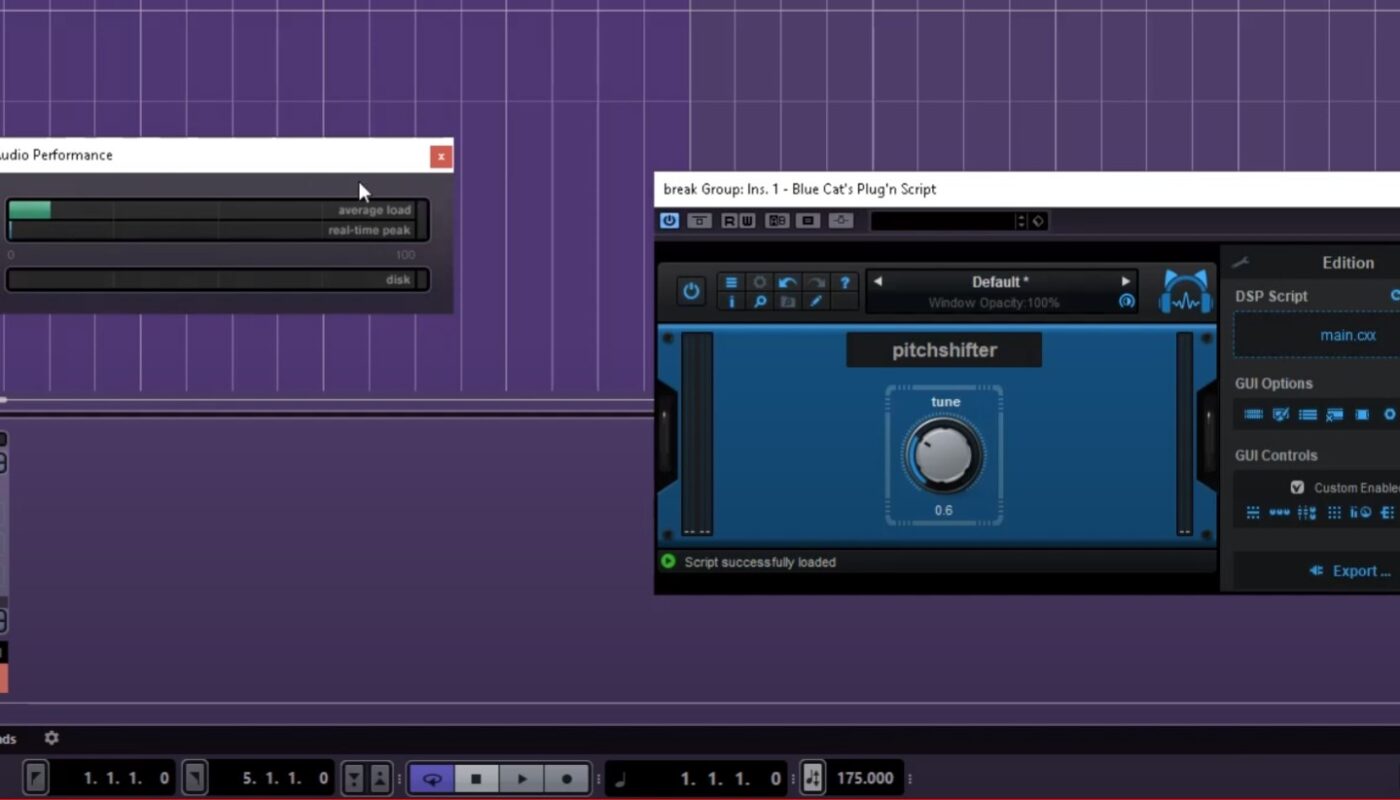Click the pencil edit icon in Blue Cat toolbar
The height and width of the screenshot is (800, 1400).
tap(816, 301)
